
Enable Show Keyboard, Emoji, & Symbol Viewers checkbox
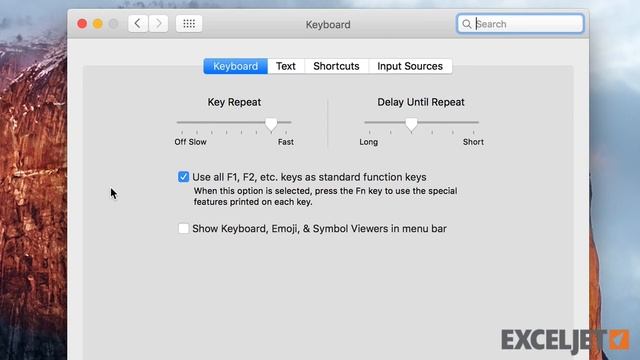pyautogui.click(x=183, y=228)
